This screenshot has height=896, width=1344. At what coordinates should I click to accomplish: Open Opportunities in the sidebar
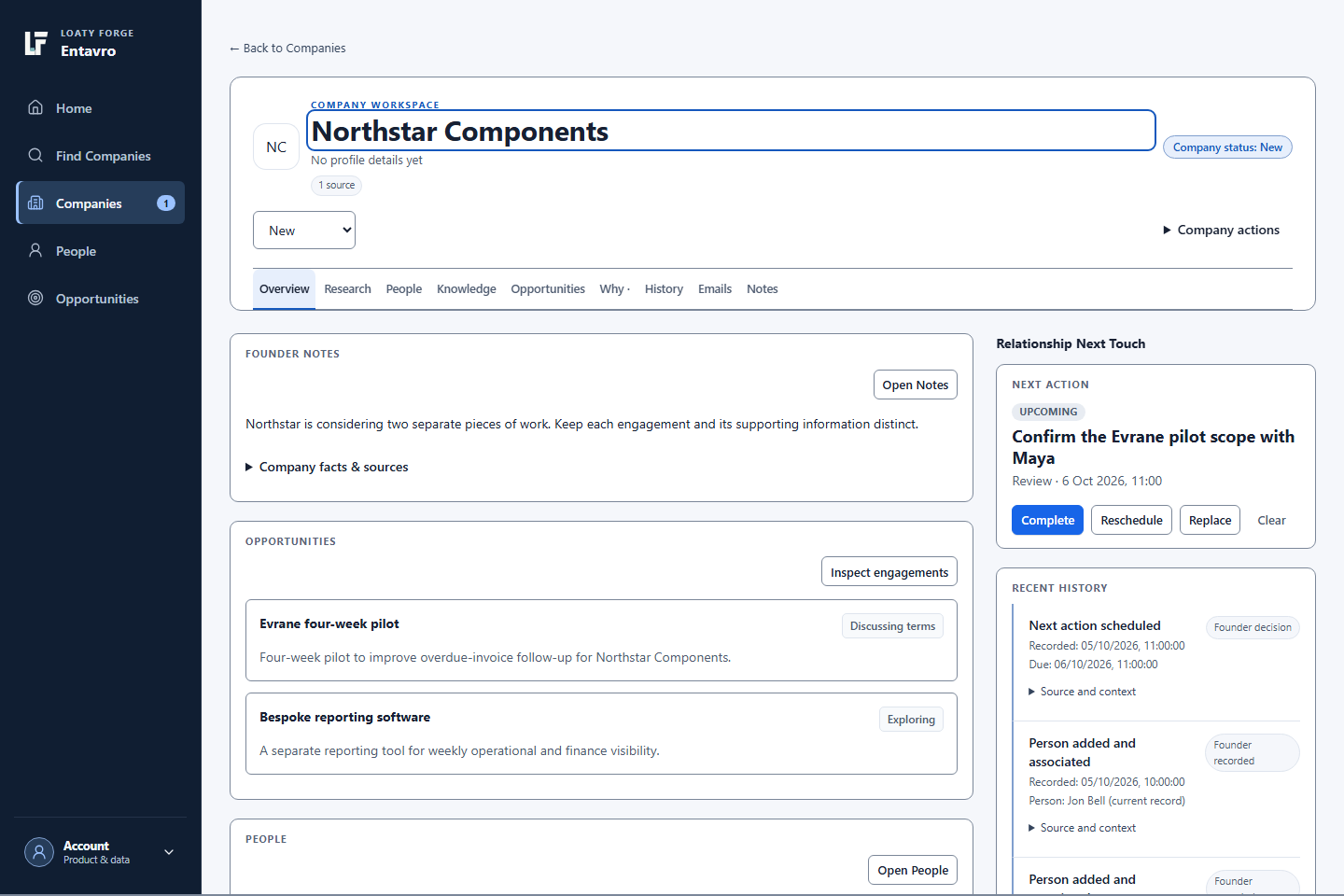tap(101, 299)
